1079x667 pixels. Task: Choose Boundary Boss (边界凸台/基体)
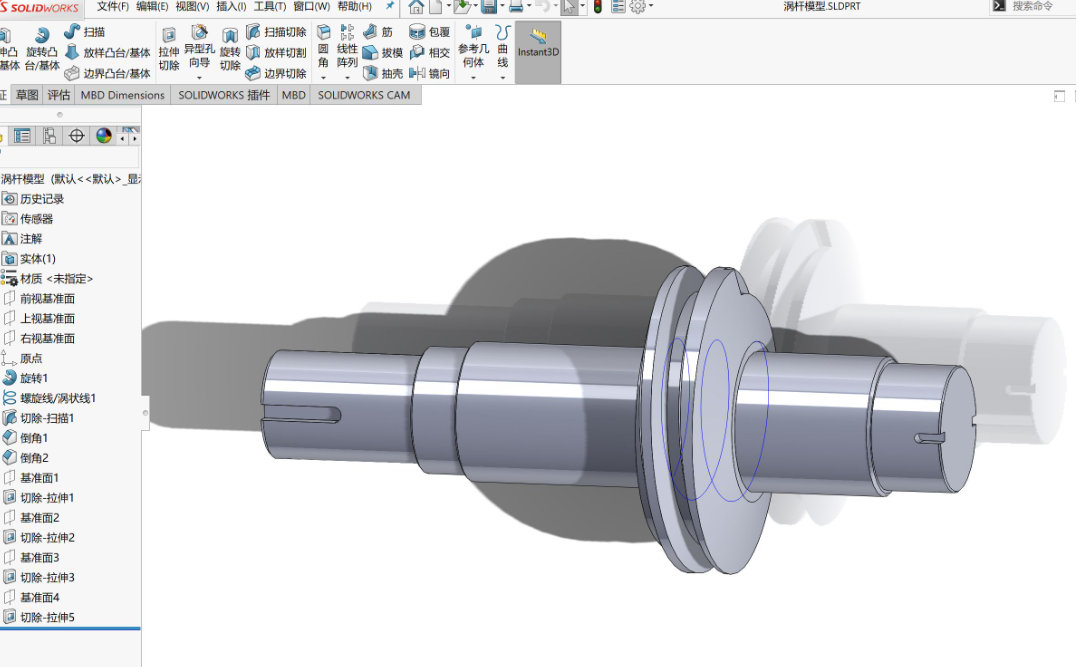(x=107, y=73)
